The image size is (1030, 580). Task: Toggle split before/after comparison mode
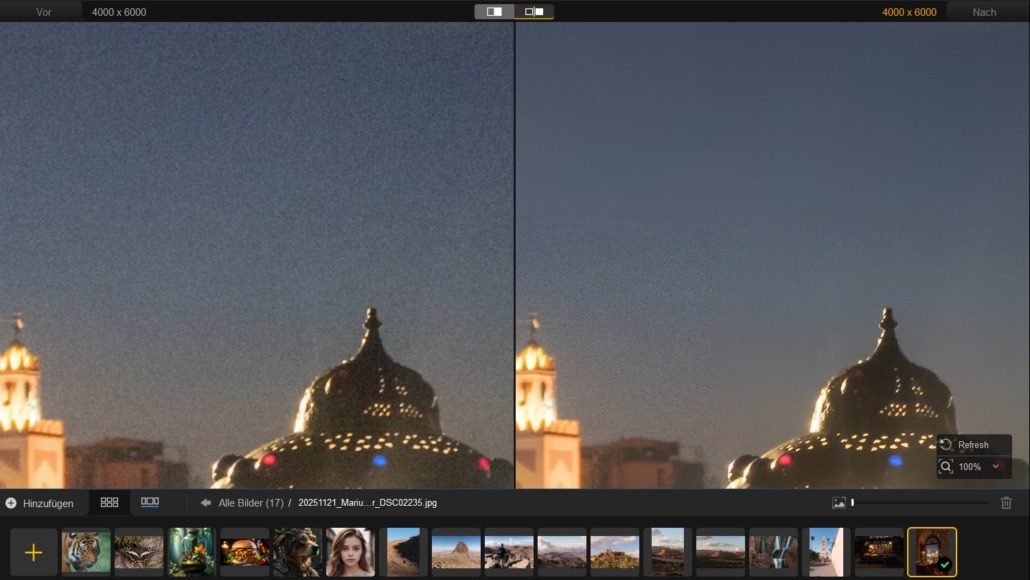[534, 12]
